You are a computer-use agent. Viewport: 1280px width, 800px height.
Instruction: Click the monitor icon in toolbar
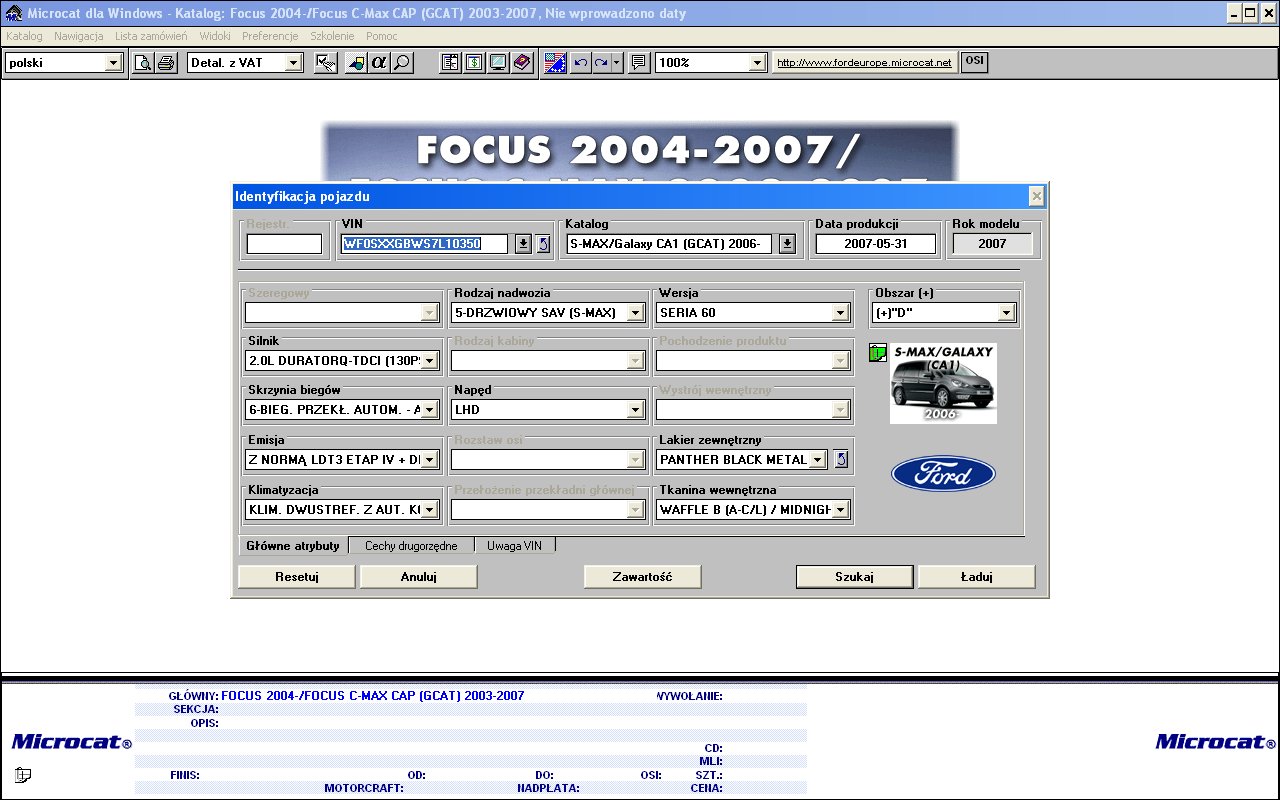(x=498, y=63)
